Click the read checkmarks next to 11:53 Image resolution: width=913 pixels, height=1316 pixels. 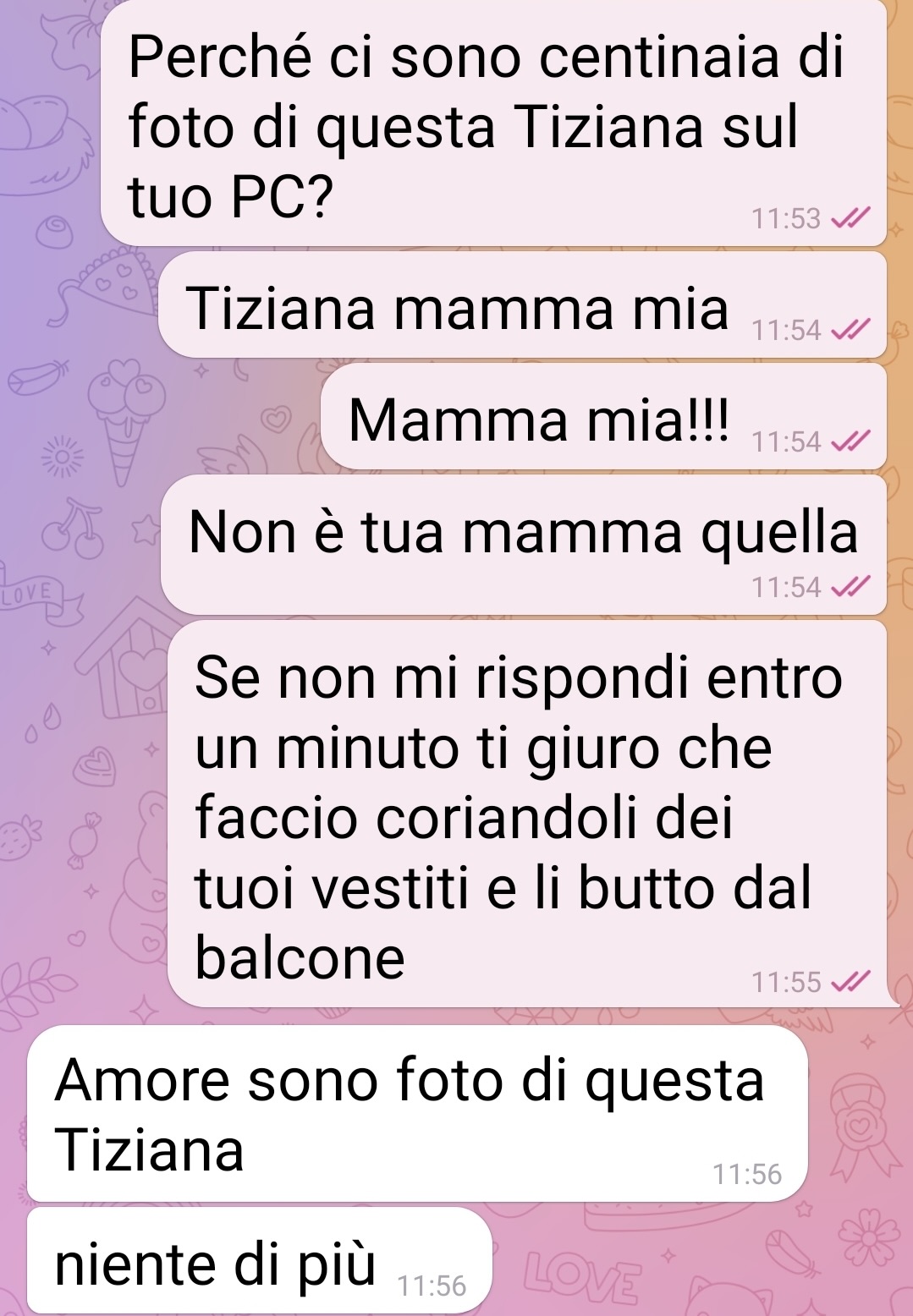click(850, 219)
